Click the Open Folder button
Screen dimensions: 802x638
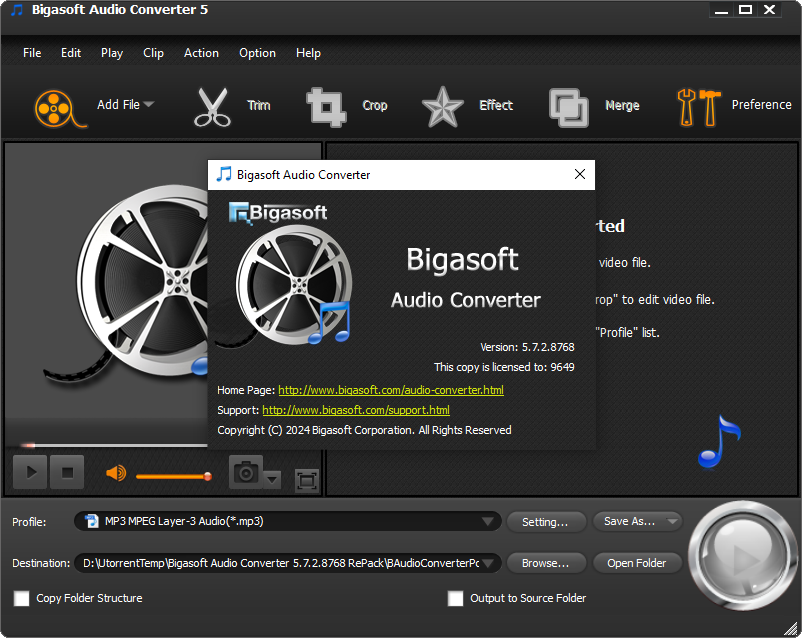(637, 563)
